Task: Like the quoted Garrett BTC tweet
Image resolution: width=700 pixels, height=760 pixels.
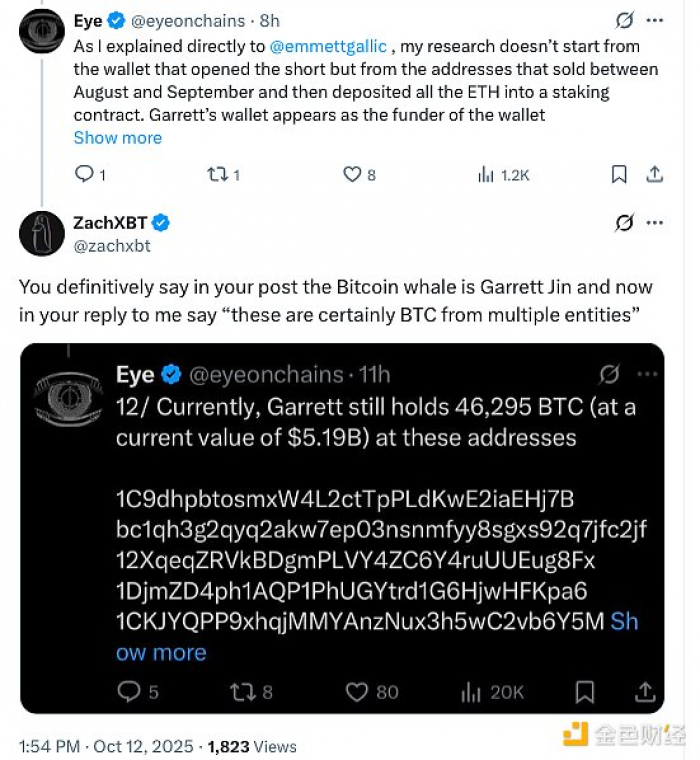Action: pos(357,691)
